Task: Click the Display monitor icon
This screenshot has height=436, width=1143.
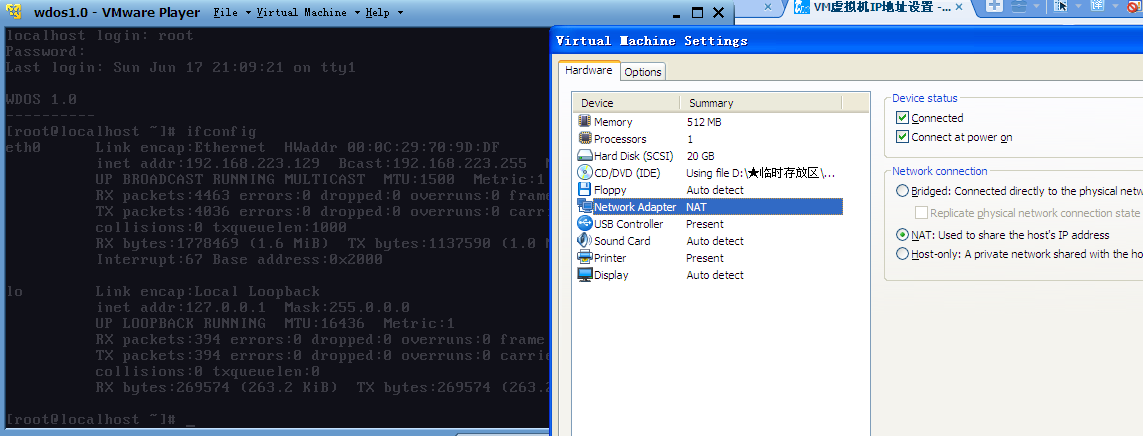Action: point(585,274)
